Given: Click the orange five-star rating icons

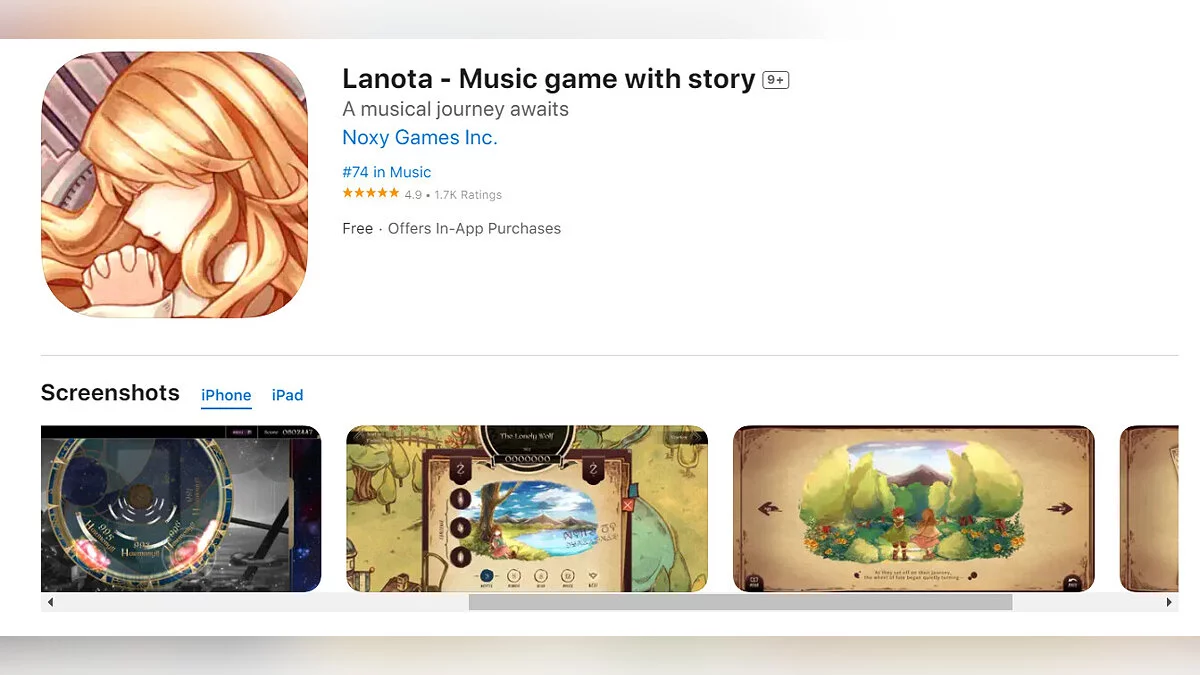Looking at the screenshot, I should click(x=370, y=194).
